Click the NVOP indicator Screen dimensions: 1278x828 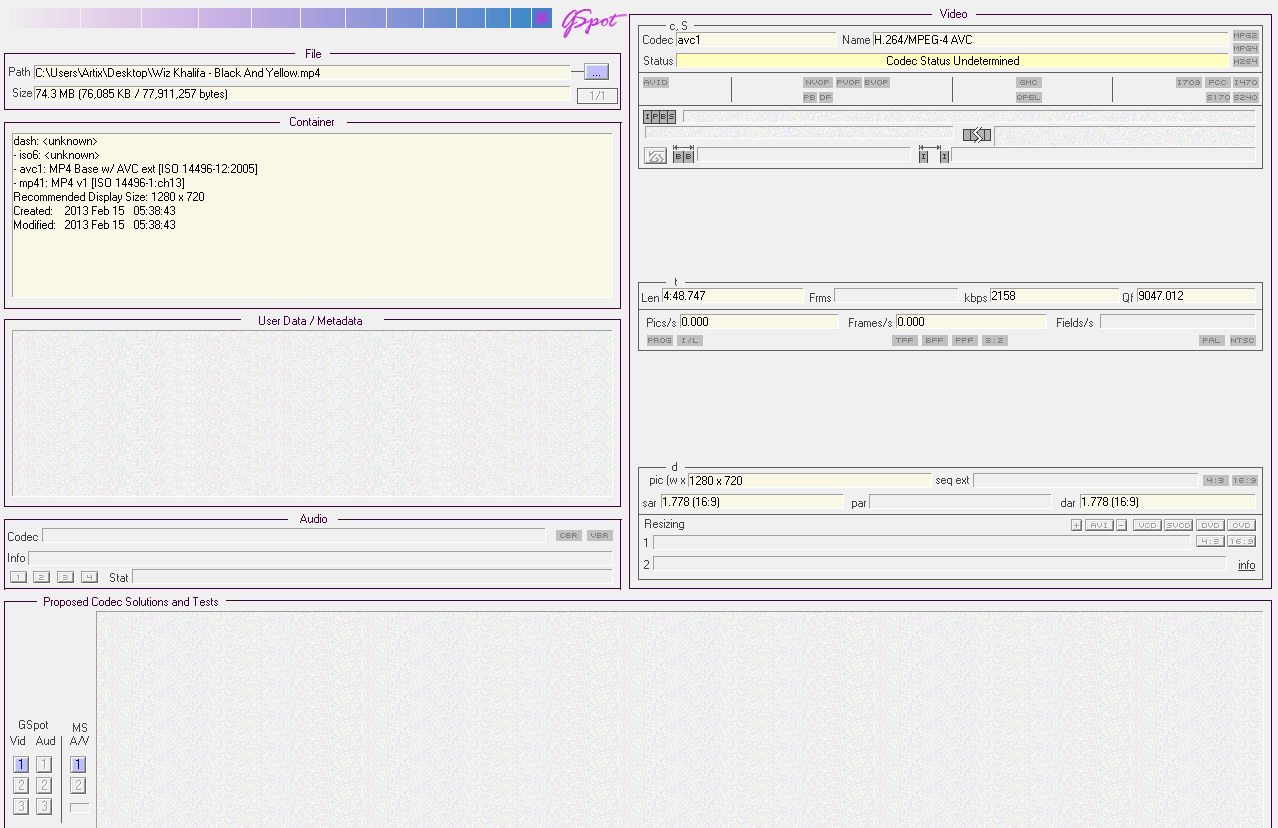(817, 82)
